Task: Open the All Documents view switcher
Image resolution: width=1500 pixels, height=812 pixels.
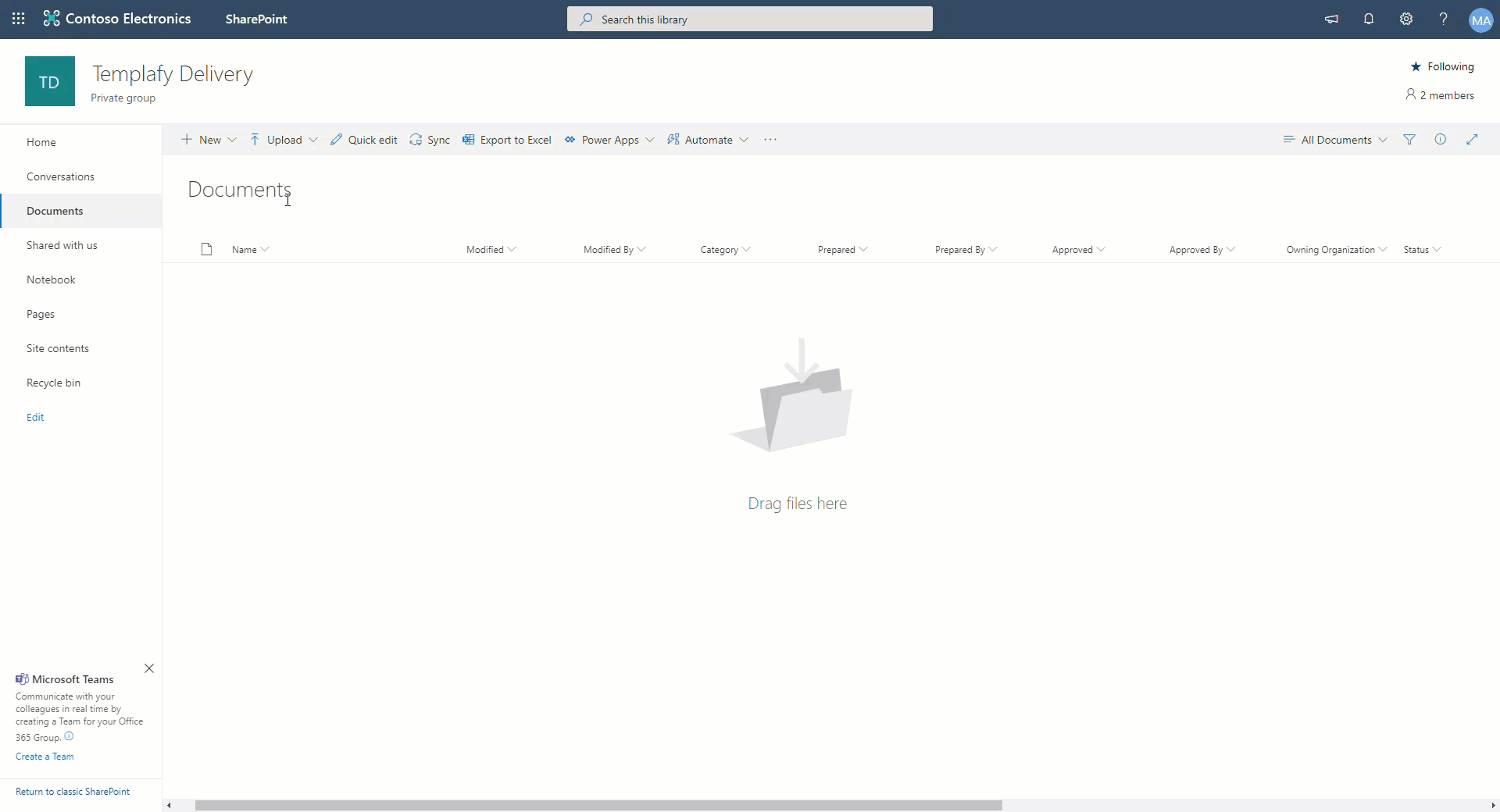Action: (1335, 140)
